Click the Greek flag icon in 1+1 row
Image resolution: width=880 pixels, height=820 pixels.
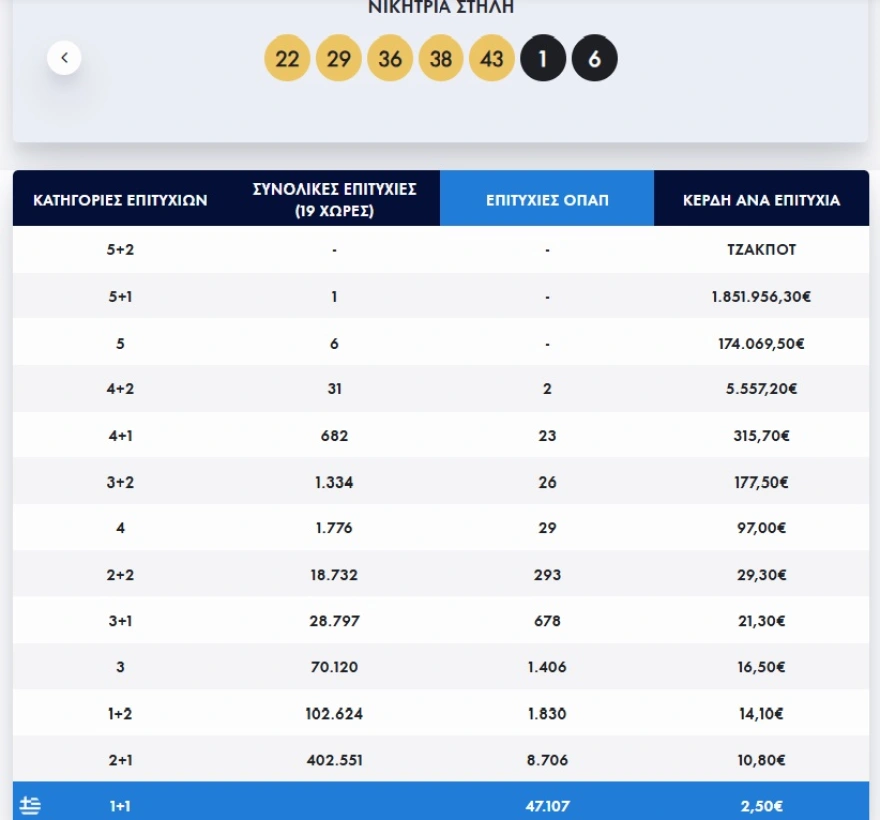click(x=30, y=806)
